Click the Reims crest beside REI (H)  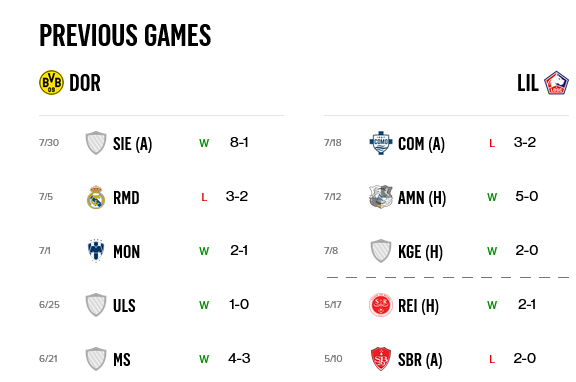point(381,305)
